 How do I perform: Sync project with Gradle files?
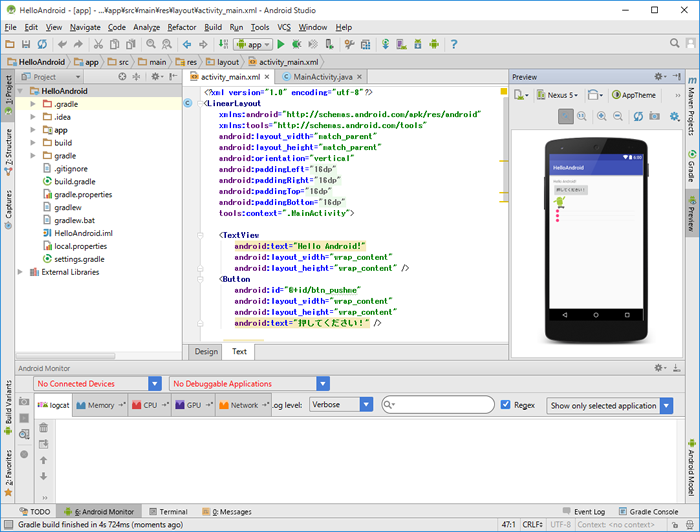coord(385,44)
